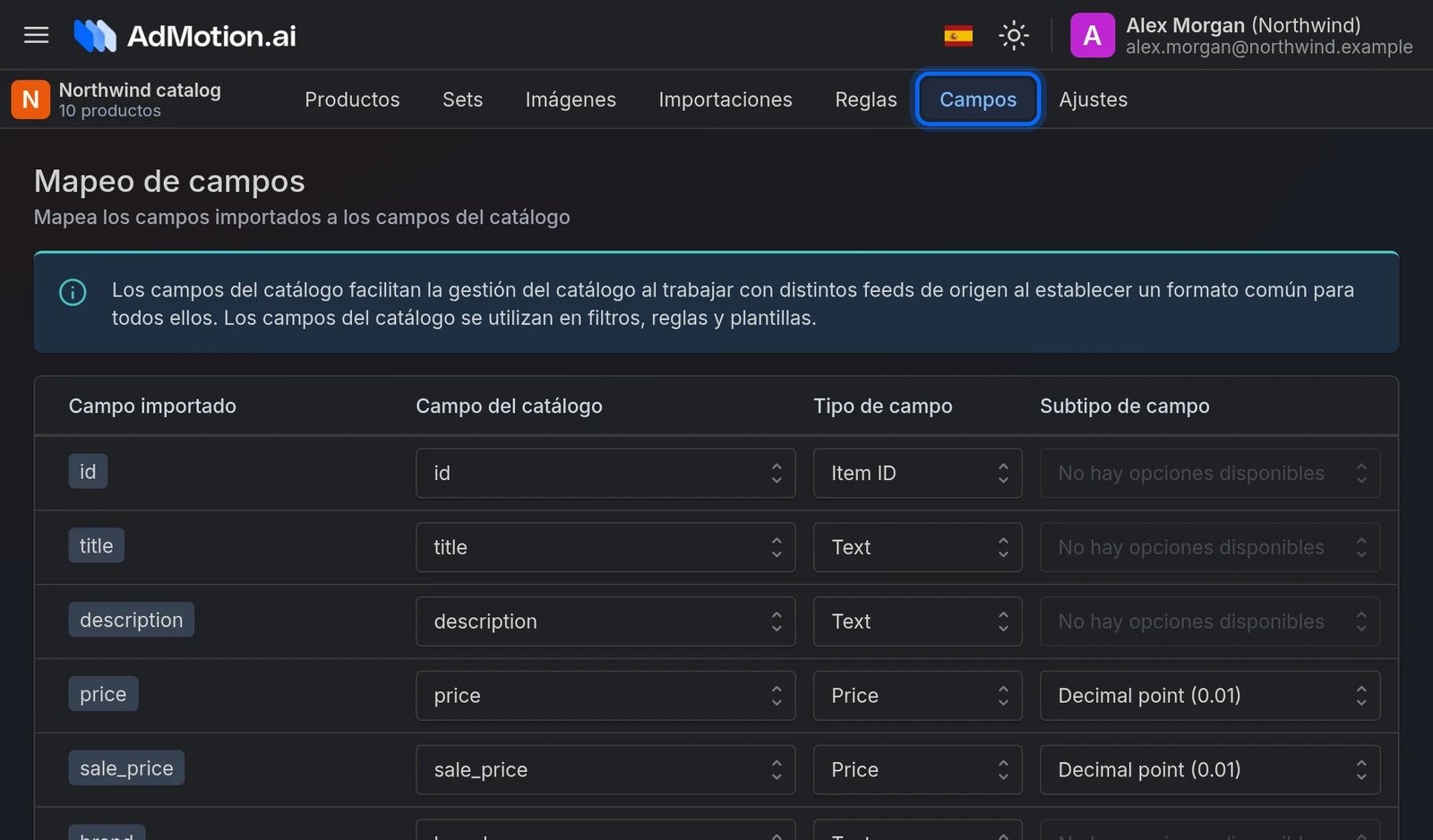Image resolution: width=1433 pixels, height=840 pixels.
Task: Click the 'Campo importado' column header
Action: (152, 406)
